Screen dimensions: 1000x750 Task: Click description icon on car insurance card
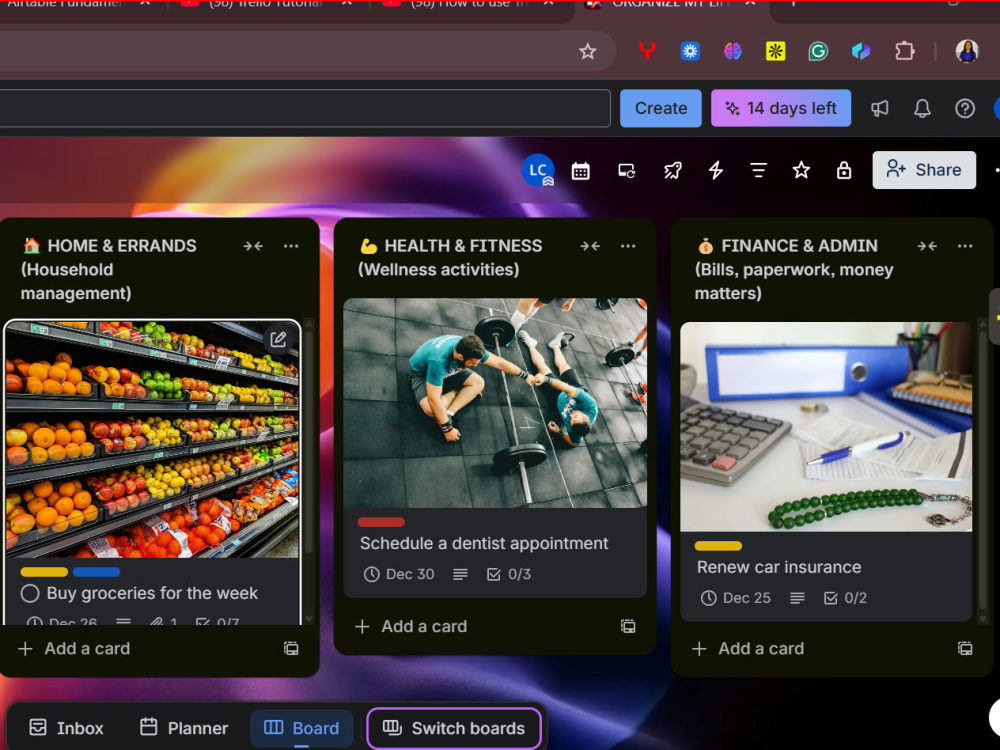[x=797, y=598]
